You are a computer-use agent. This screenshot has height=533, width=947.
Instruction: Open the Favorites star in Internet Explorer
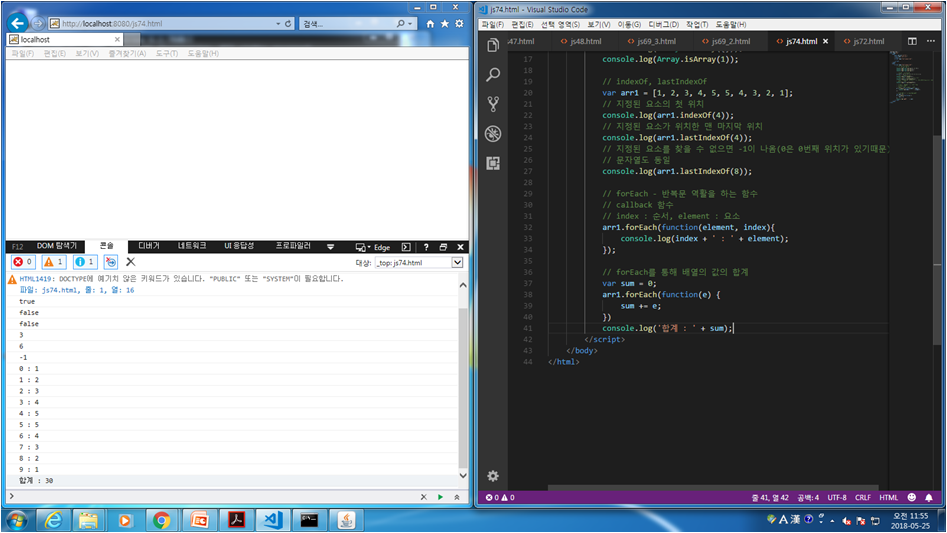pos(445,24)
